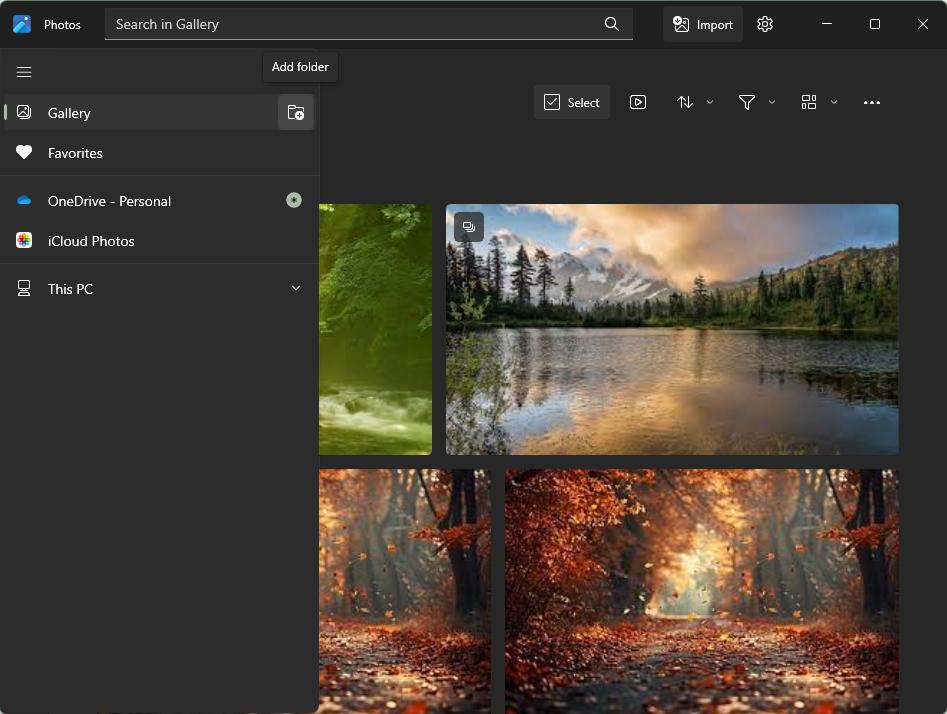Open the mountain lake photo thumbnail
The height and width of the screenshot is (714, 947).
tap(672, 330)
